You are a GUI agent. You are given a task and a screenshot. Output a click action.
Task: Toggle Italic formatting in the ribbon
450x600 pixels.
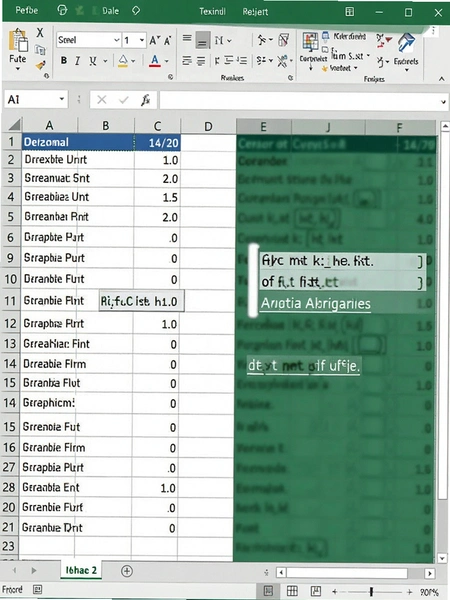tap(78, 60)
